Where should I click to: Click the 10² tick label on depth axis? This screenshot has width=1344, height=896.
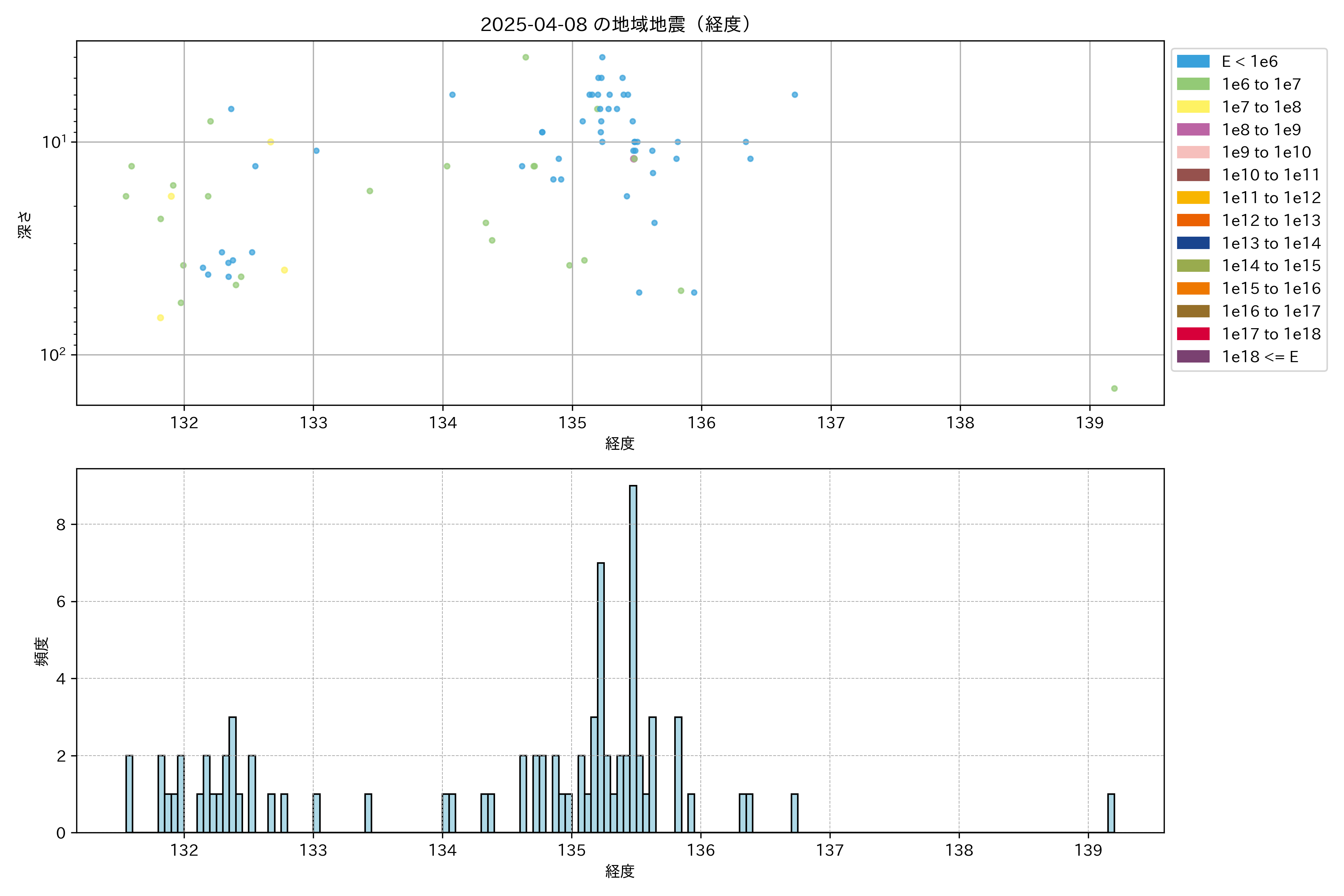[53, 355]
